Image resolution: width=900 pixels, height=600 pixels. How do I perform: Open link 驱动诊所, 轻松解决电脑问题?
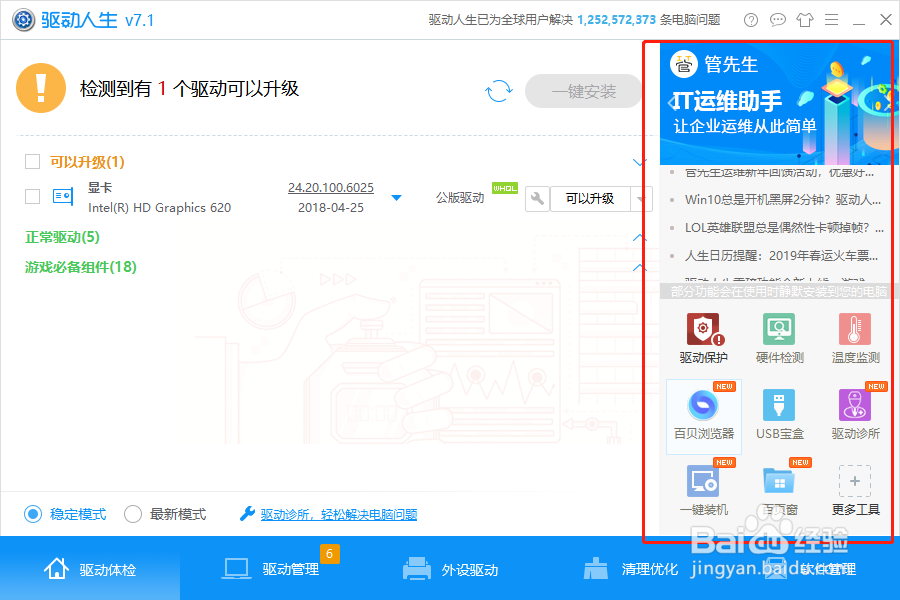click(339, 514)
